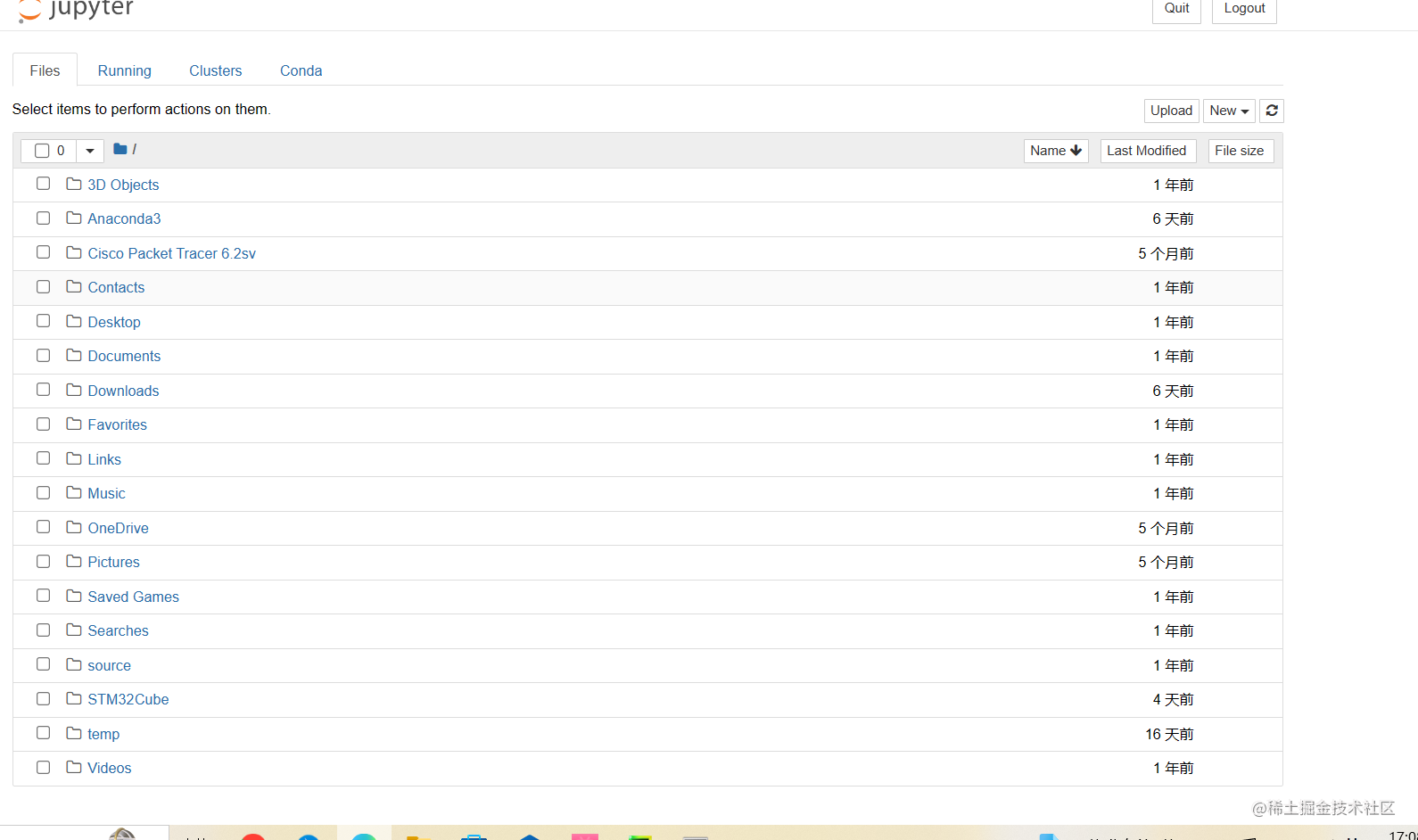Check the box for 3D Objects
The height and width of the screenshot is (840, 1418).
pos(43,184)
